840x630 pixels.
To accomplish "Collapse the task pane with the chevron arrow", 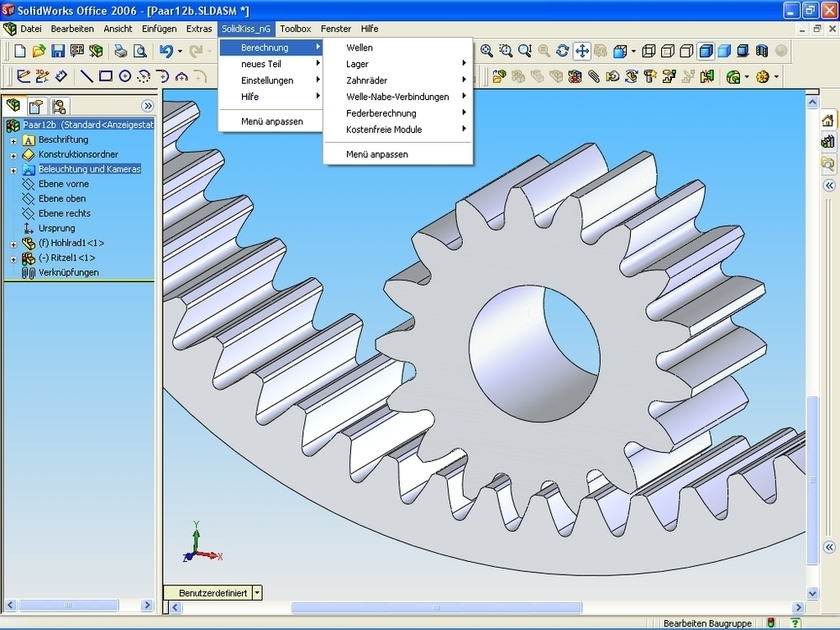I will 827,185.
